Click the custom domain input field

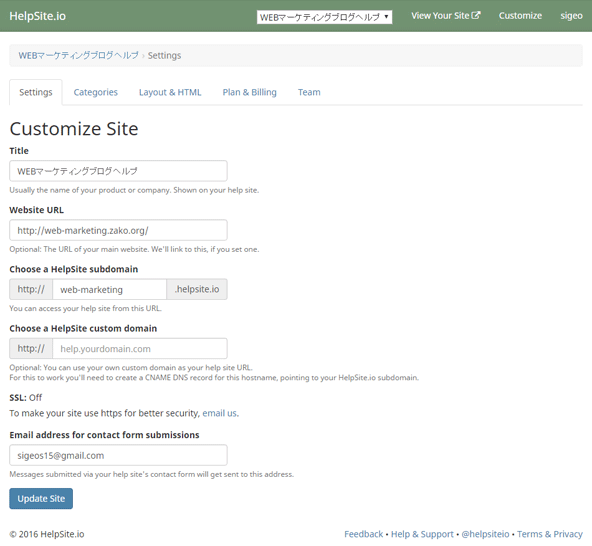(140, 349)
